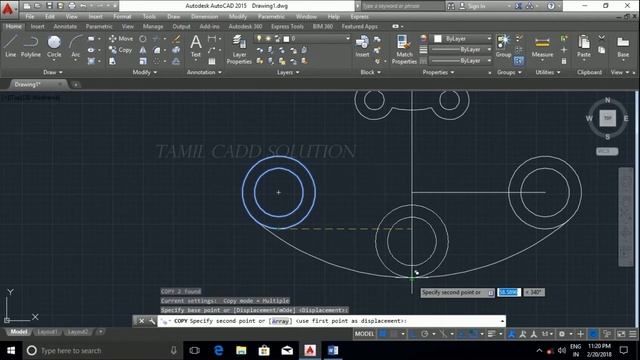Open the Measure tool

542,47
